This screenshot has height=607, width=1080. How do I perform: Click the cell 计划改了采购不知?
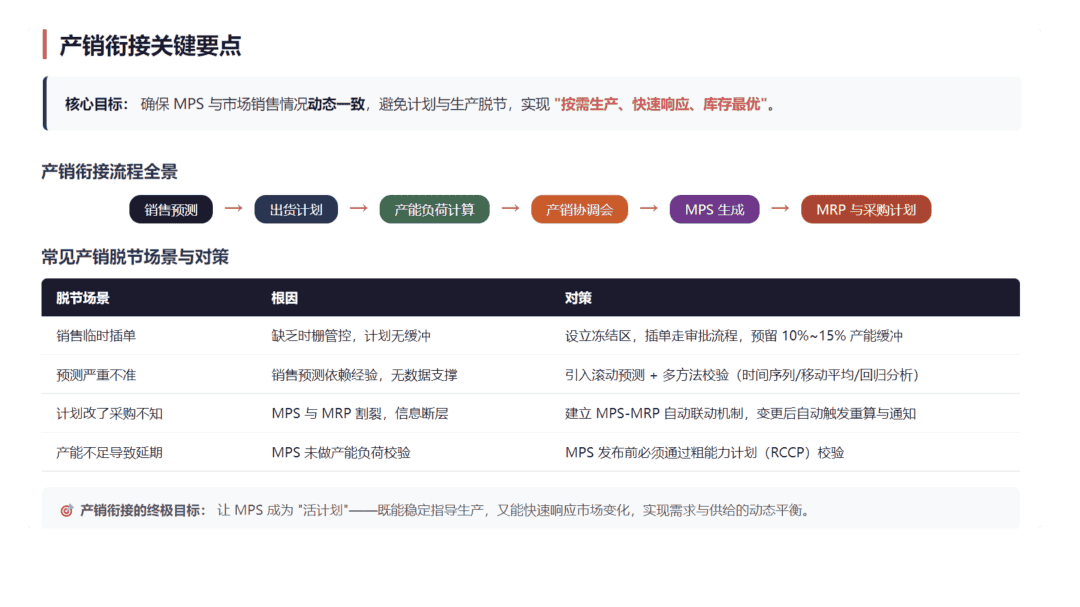(x=110, y=413)
